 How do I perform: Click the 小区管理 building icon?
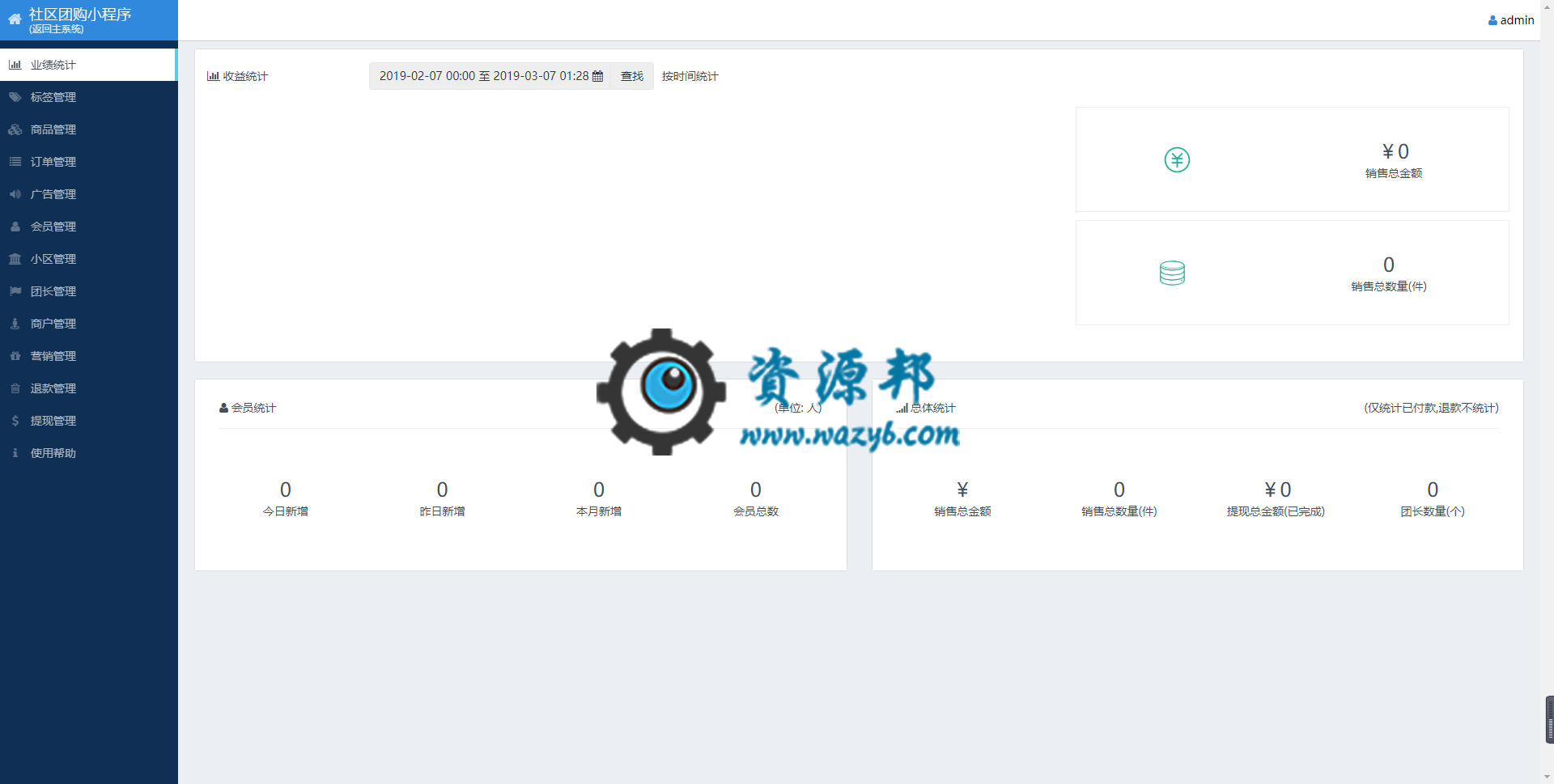pyautogui.click(x=15, y=259)
